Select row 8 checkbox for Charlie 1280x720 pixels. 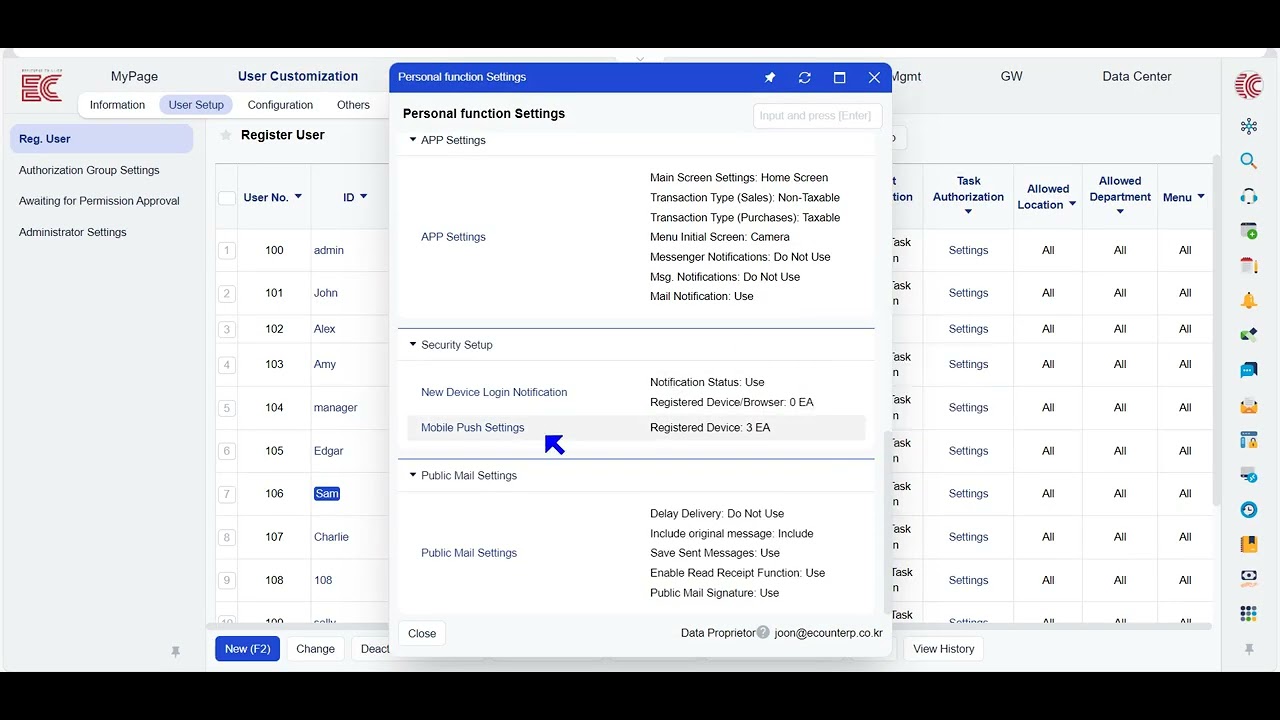tap(227, 537)
